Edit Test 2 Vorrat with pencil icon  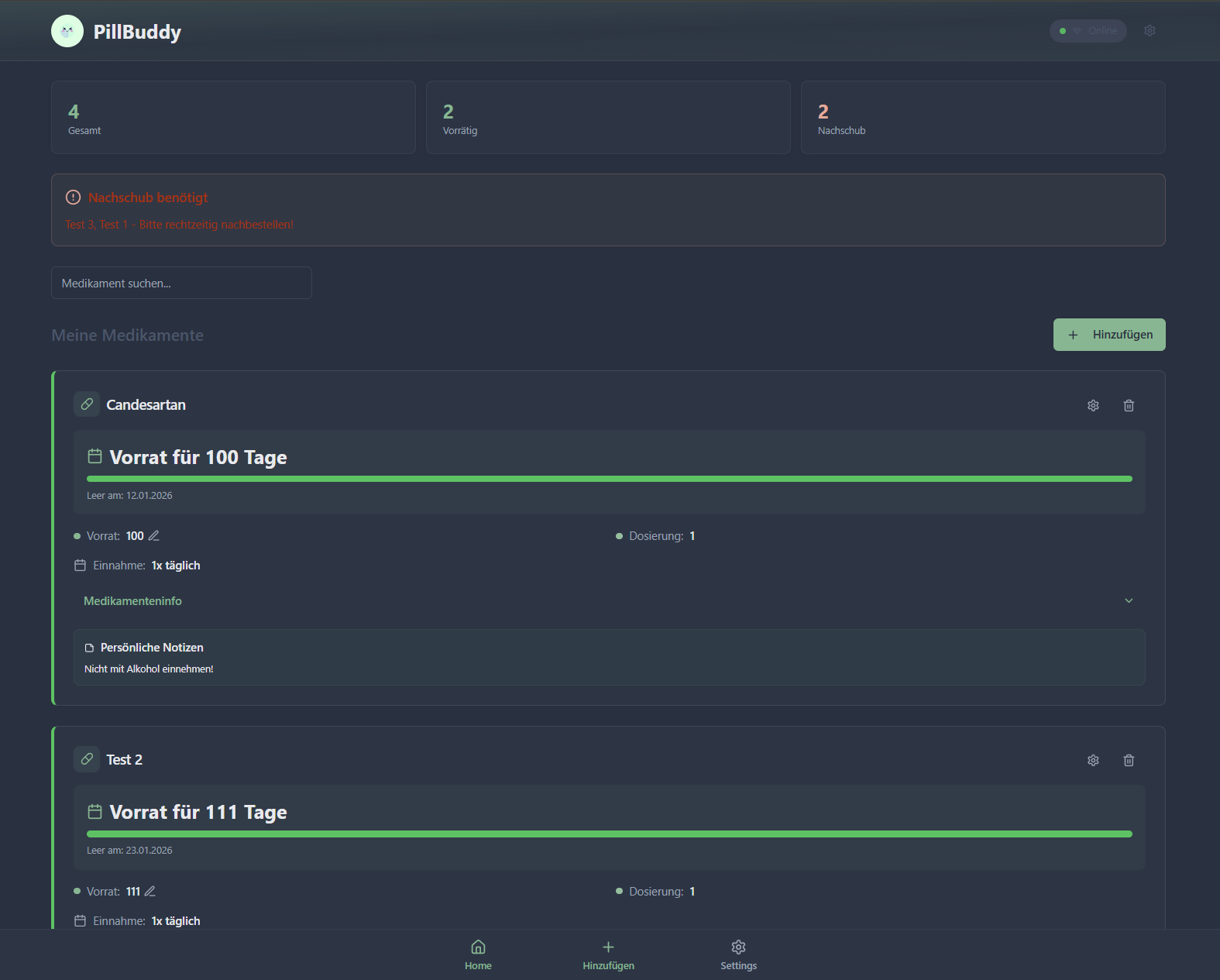pos(150,892)
